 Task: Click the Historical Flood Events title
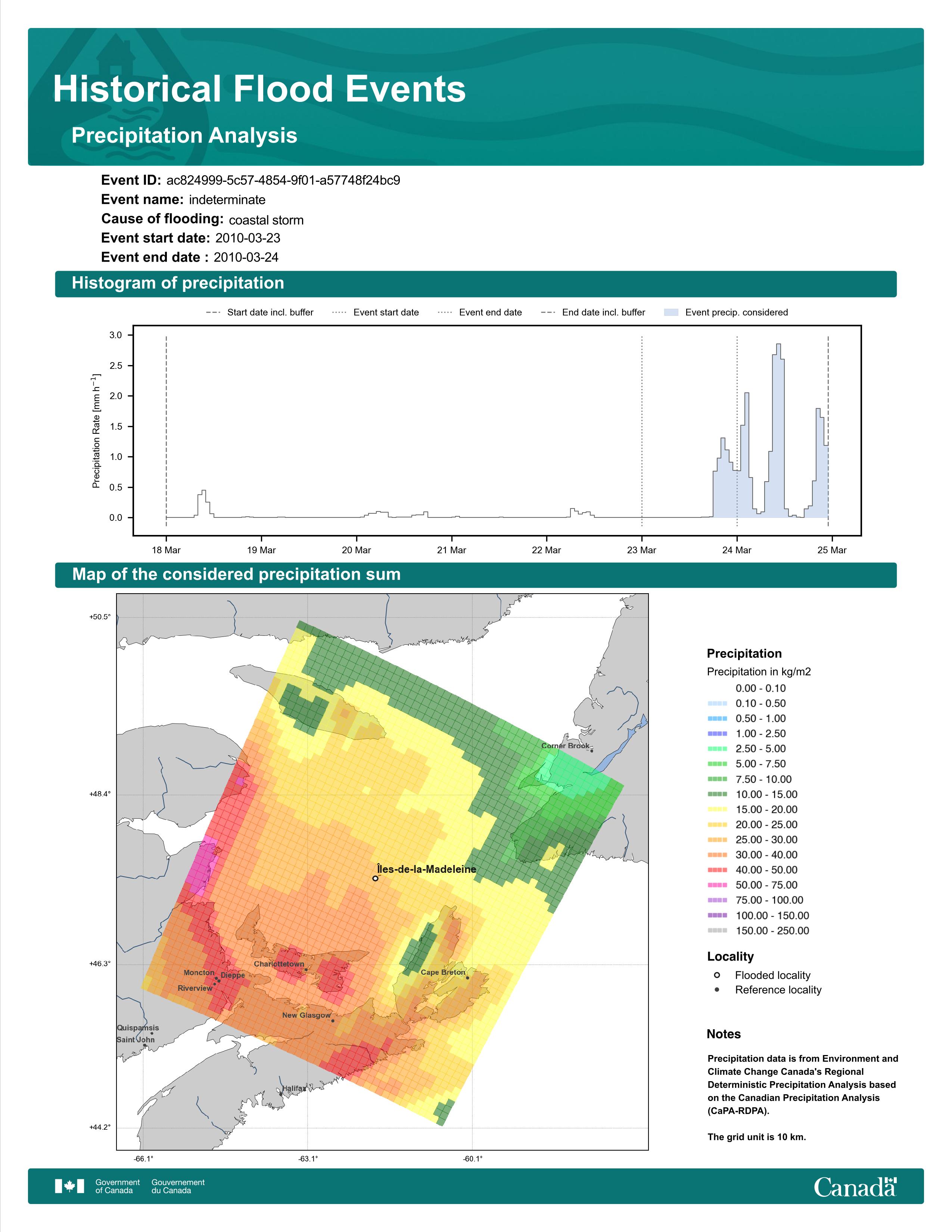[259, 89]
